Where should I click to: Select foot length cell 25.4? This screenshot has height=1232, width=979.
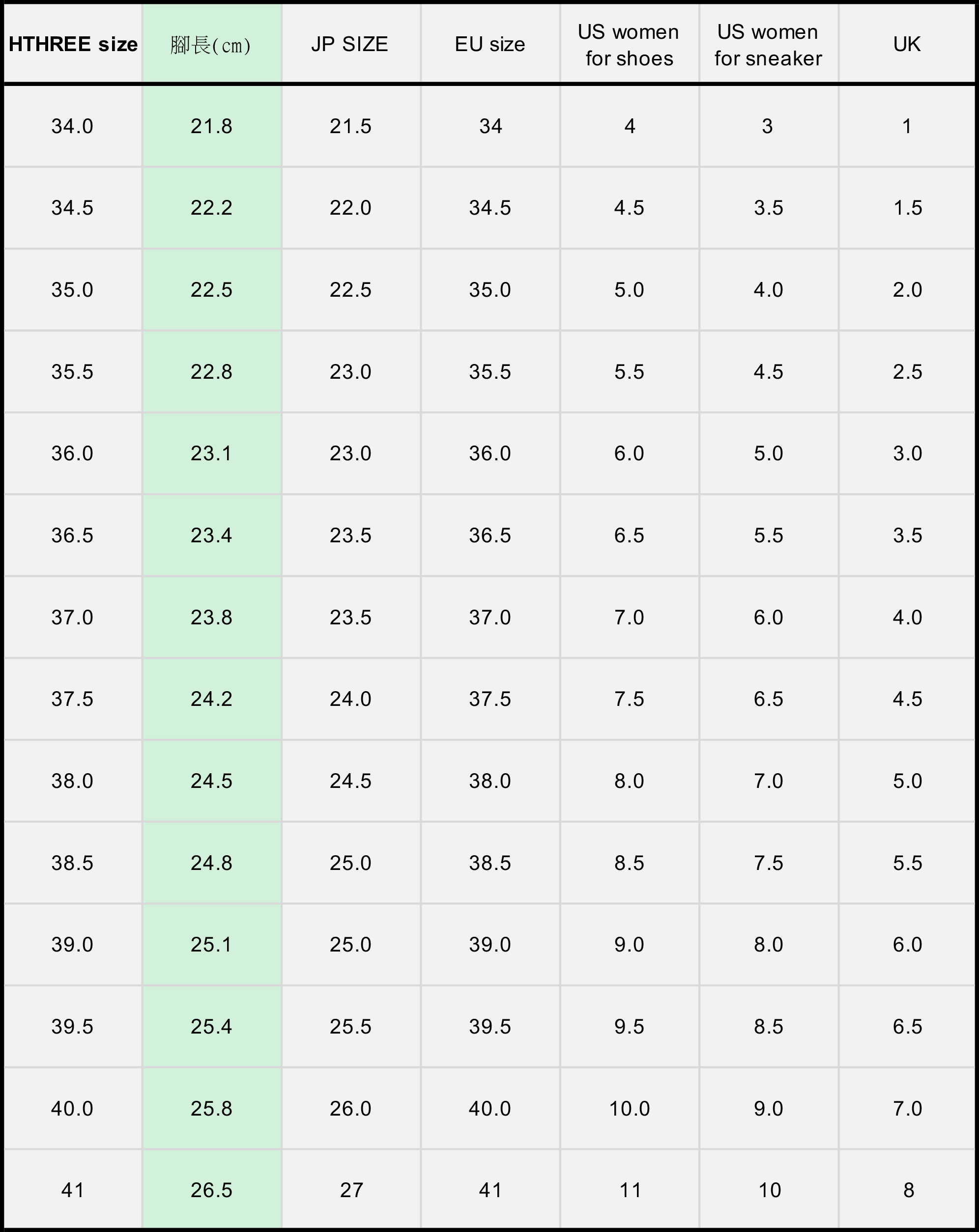212,1026
